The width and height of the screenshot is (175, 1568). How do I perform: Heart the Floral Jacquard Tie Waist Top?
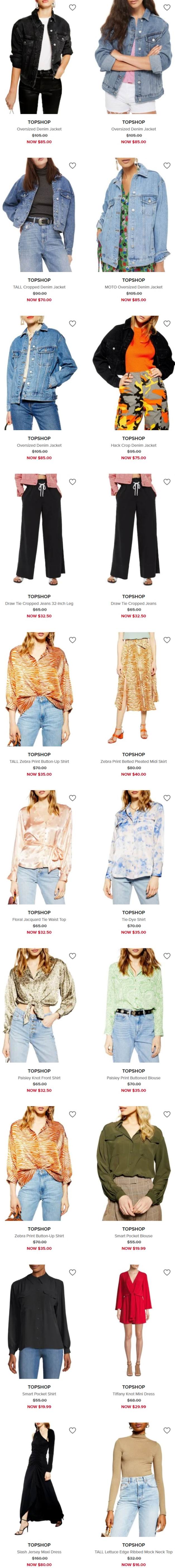(72, 798)
